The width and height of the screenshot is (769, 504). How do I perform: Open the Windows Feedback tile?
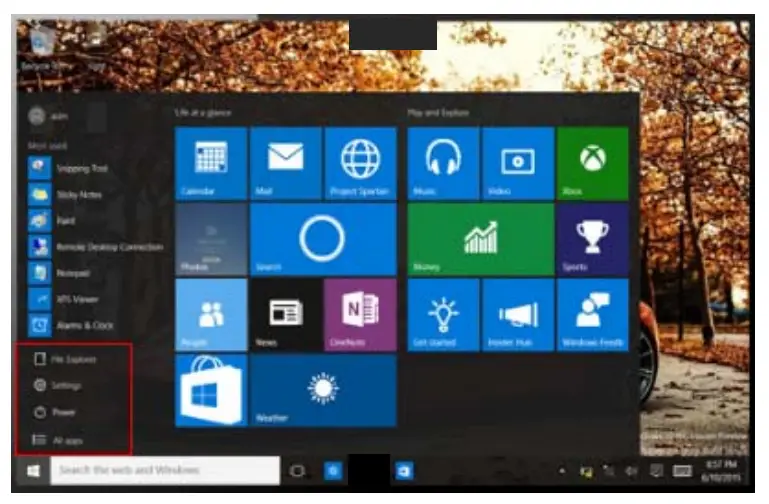pyautogui.click(x=592, y=315)
